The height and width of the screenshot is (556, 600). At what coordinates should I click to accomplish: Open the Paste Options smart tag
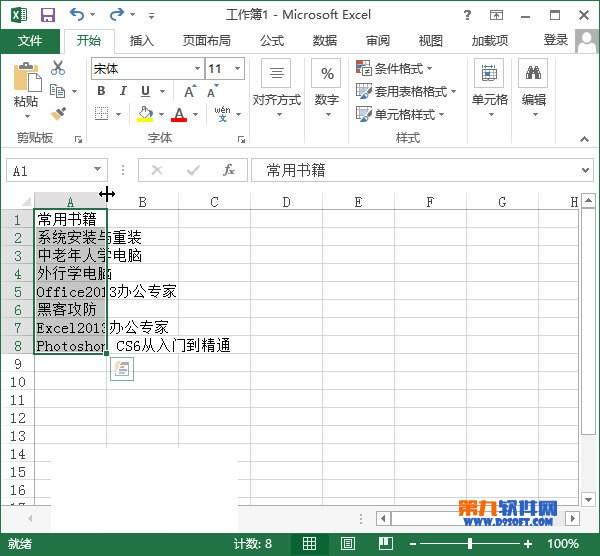point(121,369)
